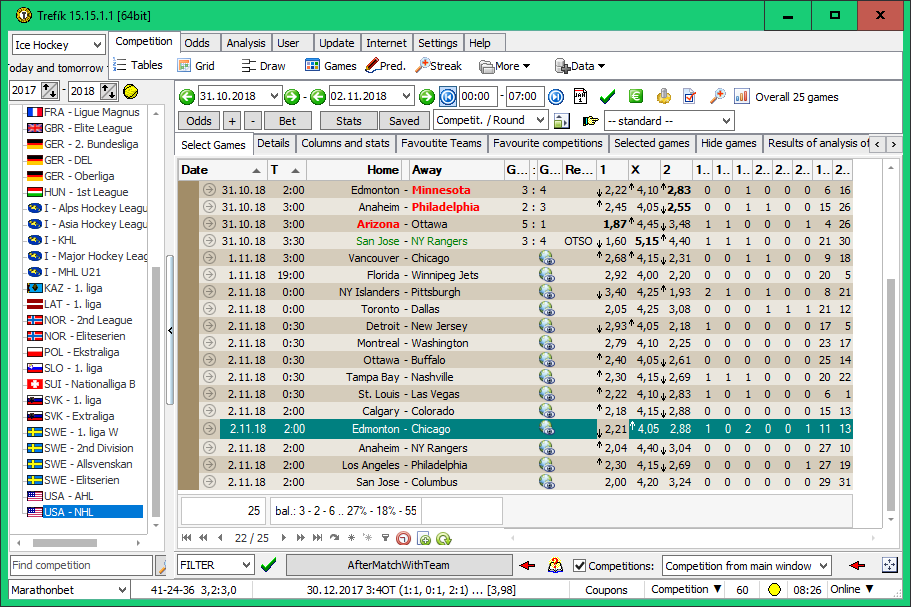Image resolution: width=911 pixels, height=607 pixels.
Task: Open the magnifier search icon on toolbar
Action: [x=717, y=97]
